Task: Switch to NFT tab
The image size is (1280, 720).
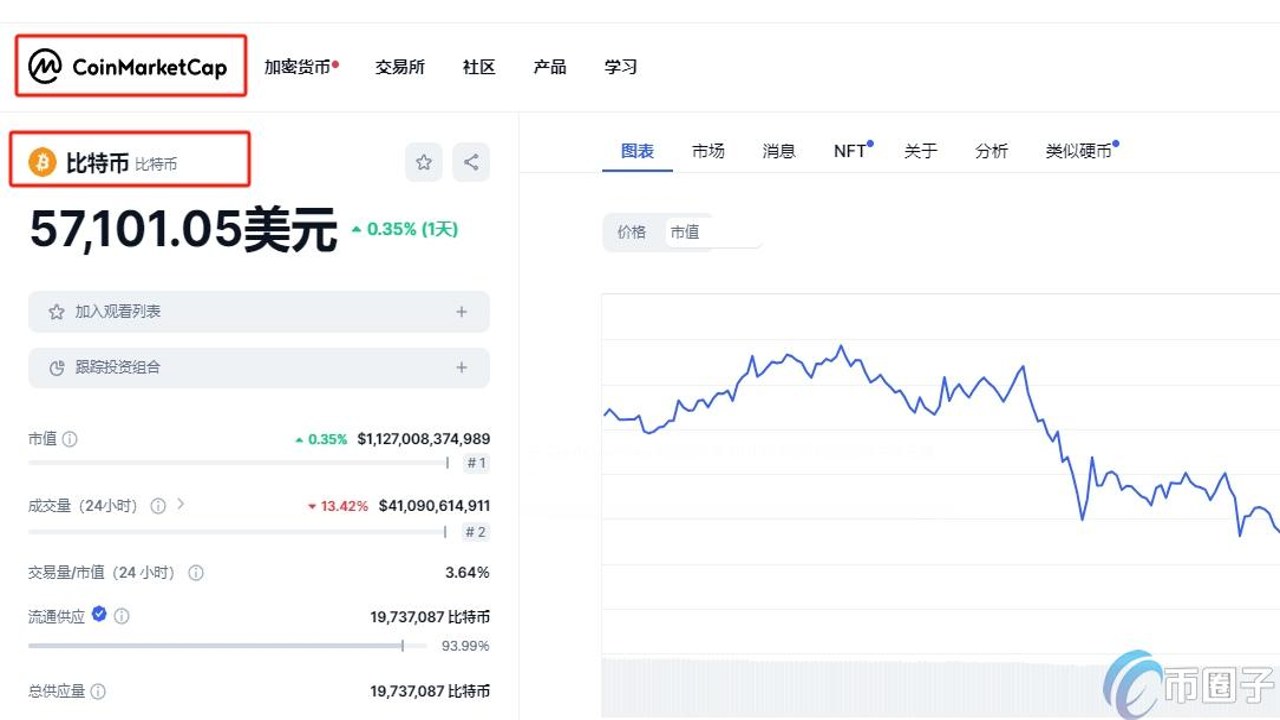Action: [852, 151]
